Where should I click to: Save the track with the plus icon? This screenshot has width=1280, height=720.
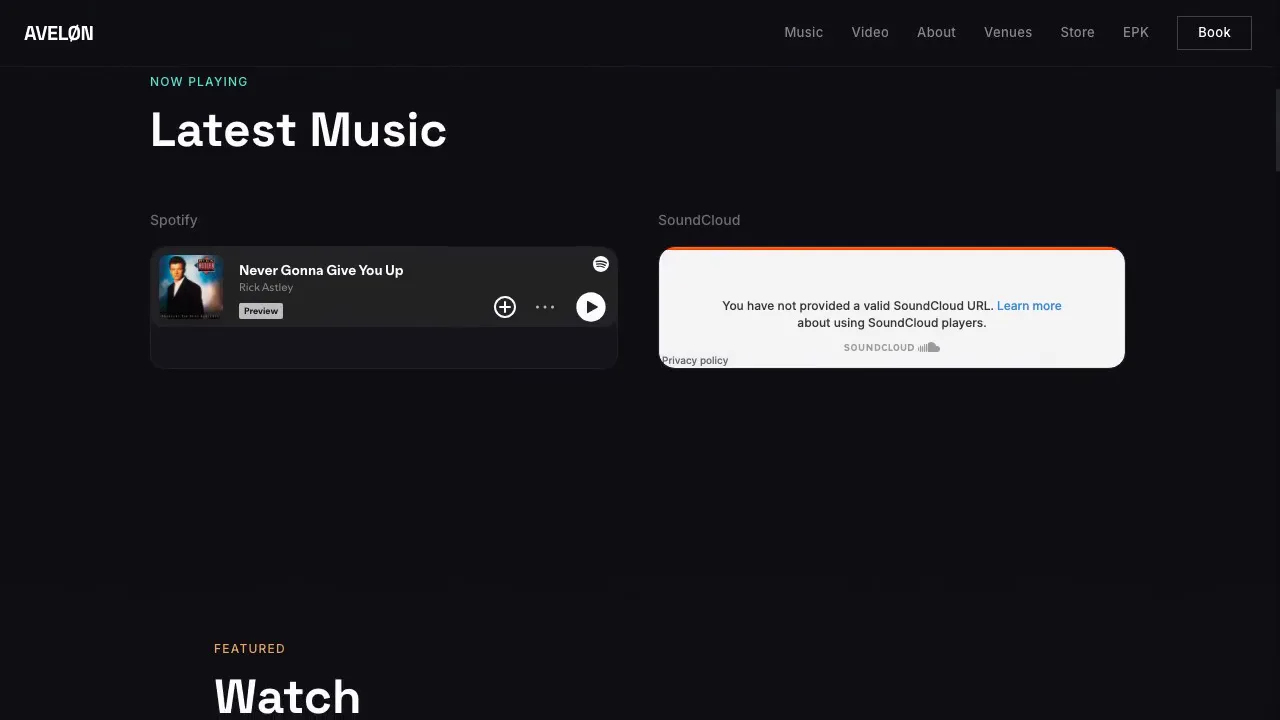[x=505, y=307]
